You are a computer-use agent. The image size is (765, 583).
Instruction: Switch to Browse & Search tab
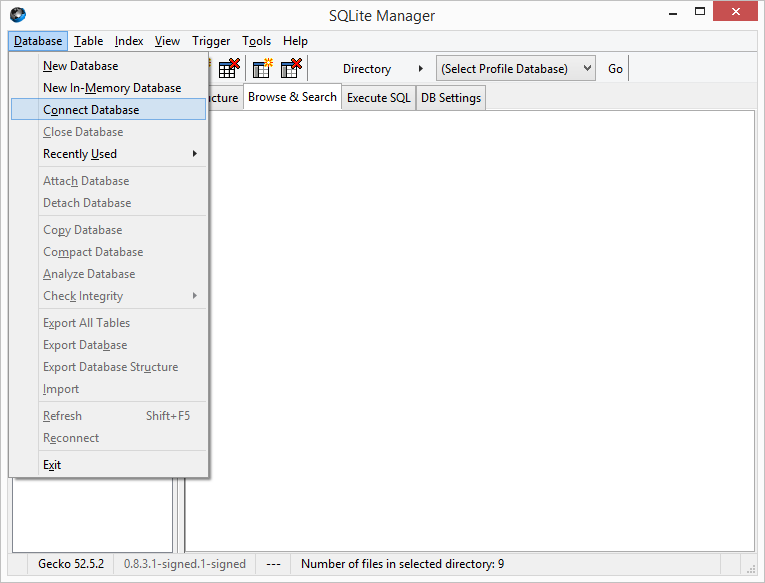[292, 97]
